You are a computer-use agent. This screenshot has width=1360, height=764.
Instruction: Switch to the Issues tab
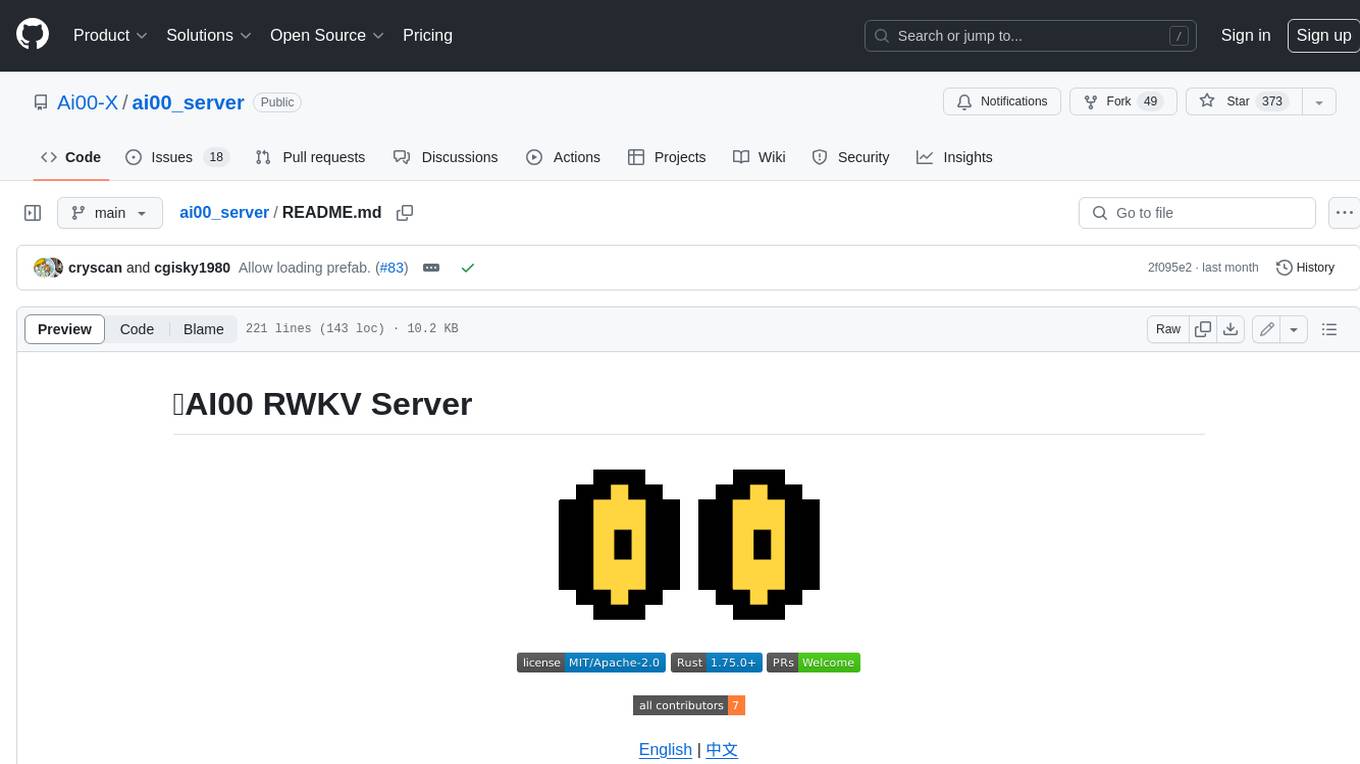tap(177, 157)
